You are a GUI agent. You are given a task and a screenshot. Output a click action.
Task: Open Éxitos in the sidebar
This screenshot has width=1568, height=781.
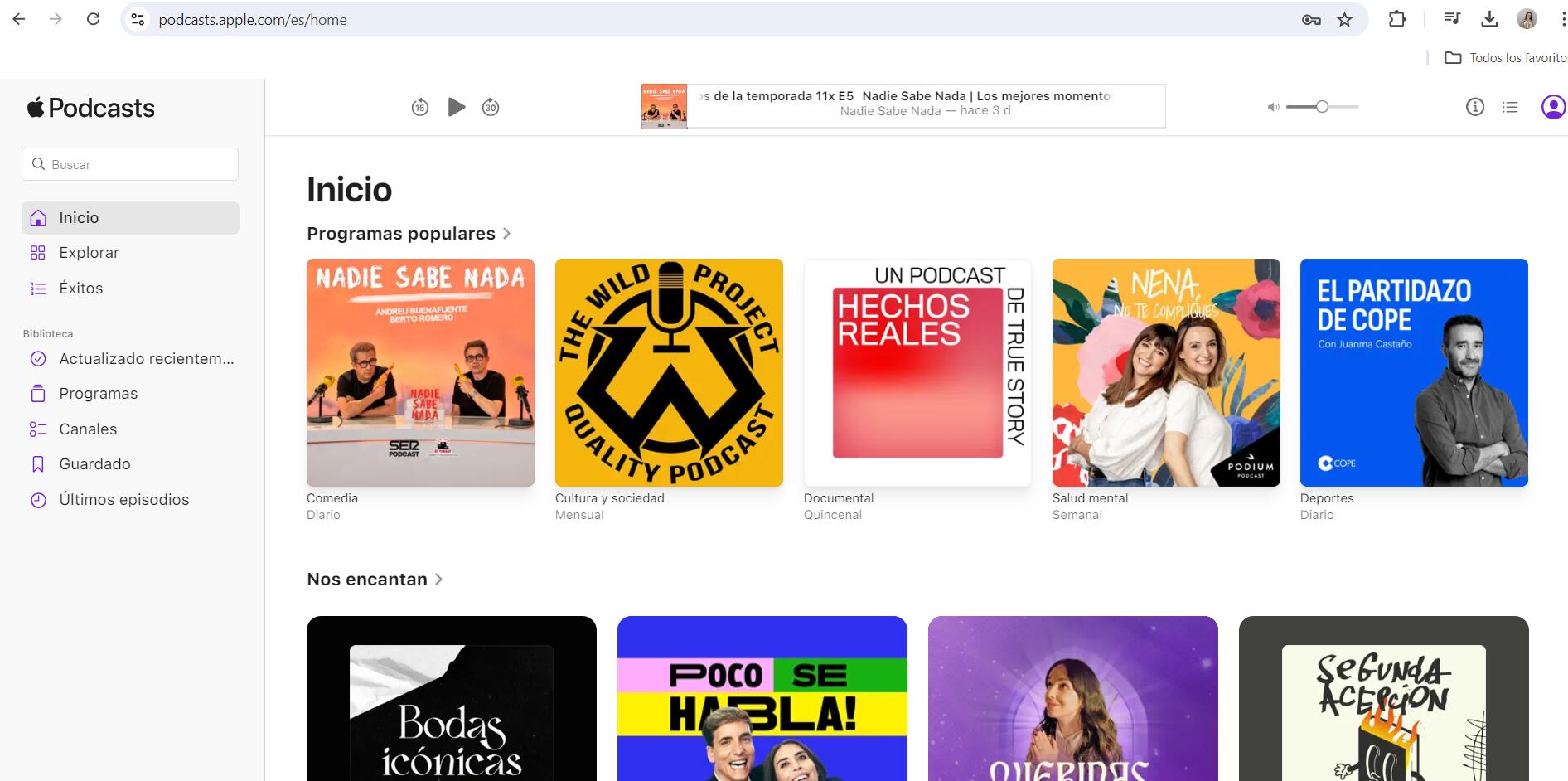click(x=80, y=289)
